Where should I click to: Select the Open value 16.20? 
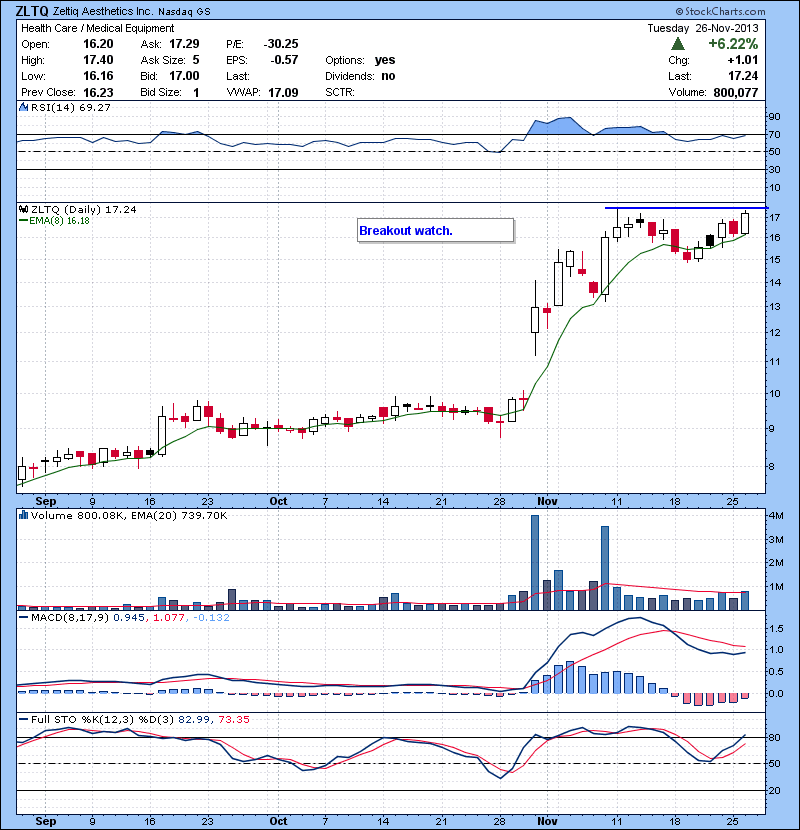tap(98, 44)
